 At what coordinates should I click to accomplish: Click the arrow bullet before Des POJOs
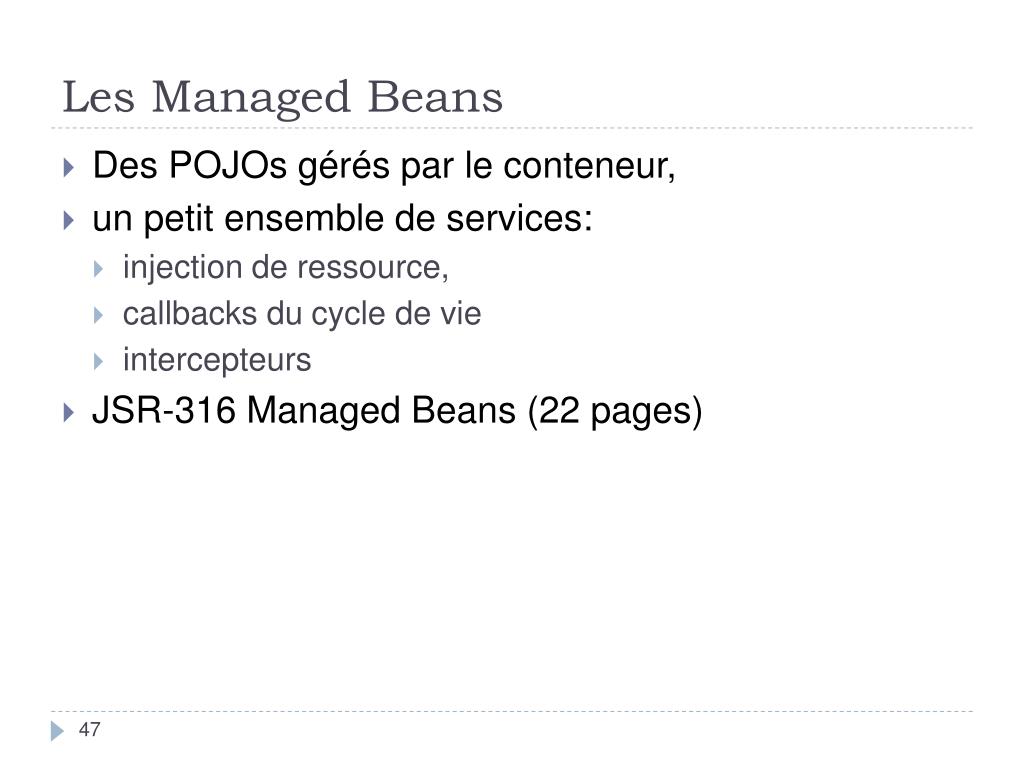coord(69,167)
